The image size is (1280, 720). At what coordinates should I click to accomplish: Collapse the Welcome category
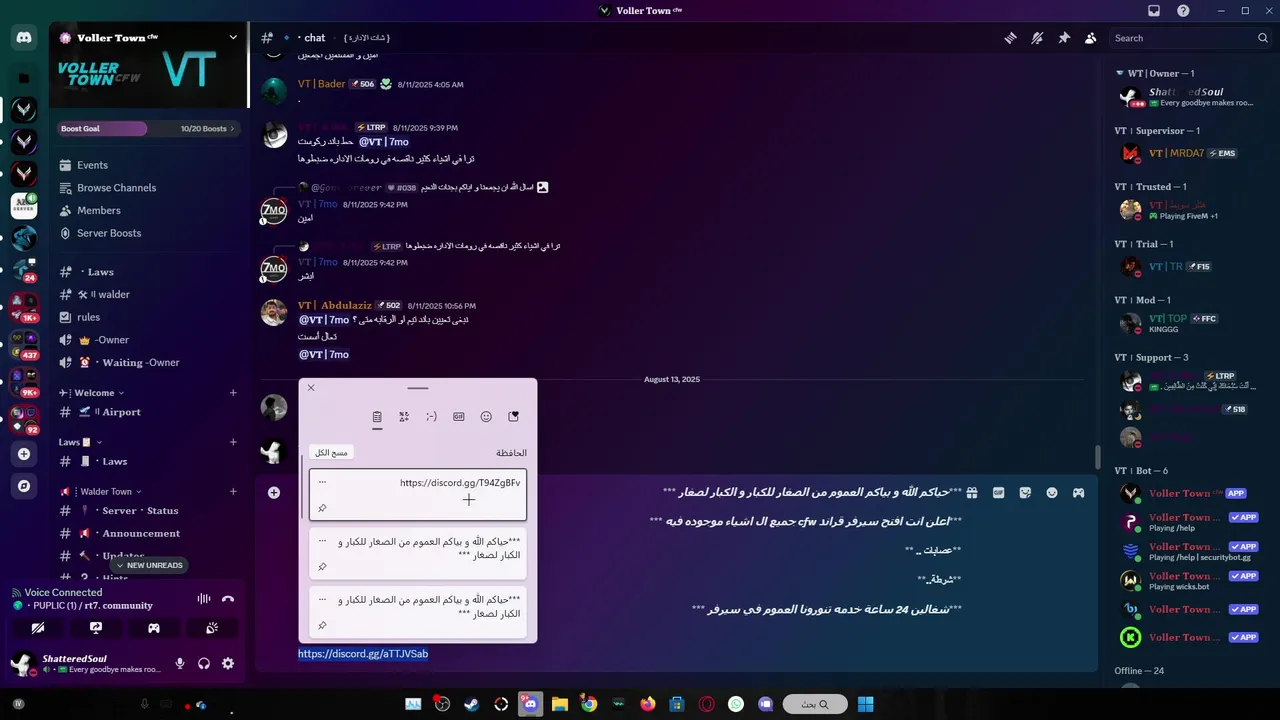tap(93, 393)
